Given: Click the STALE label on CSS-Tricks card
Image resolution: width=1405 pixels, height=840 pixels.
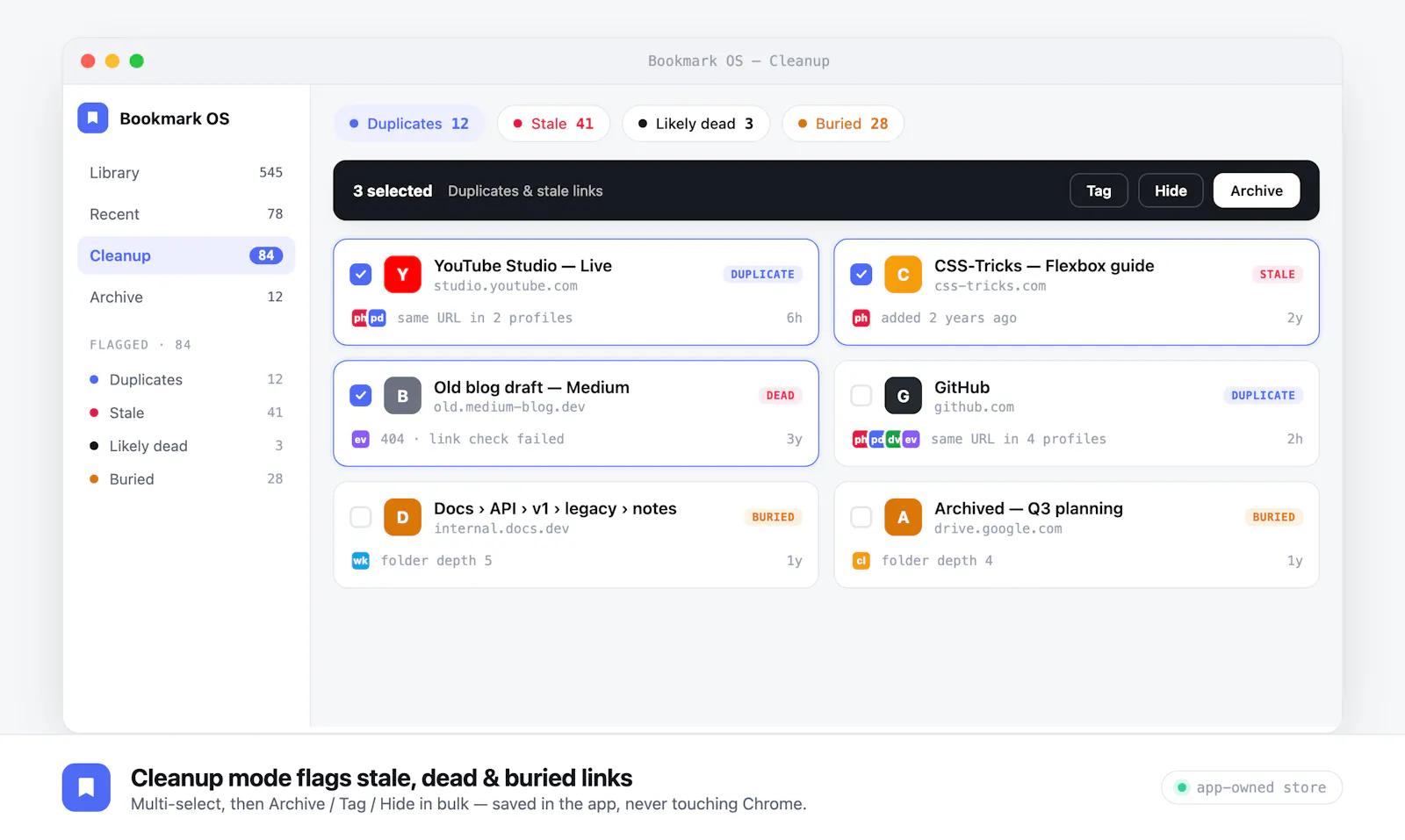Looking at the screenshot, I should coord(1277,275).
